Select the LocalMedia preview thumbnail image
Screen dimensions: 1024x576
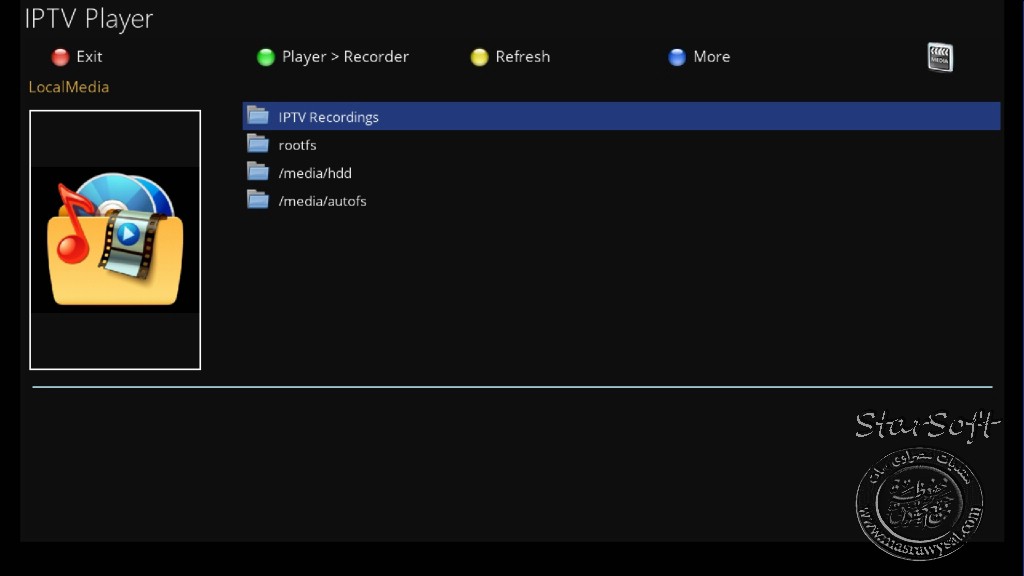pyautogui.click(x=115, y=240)
